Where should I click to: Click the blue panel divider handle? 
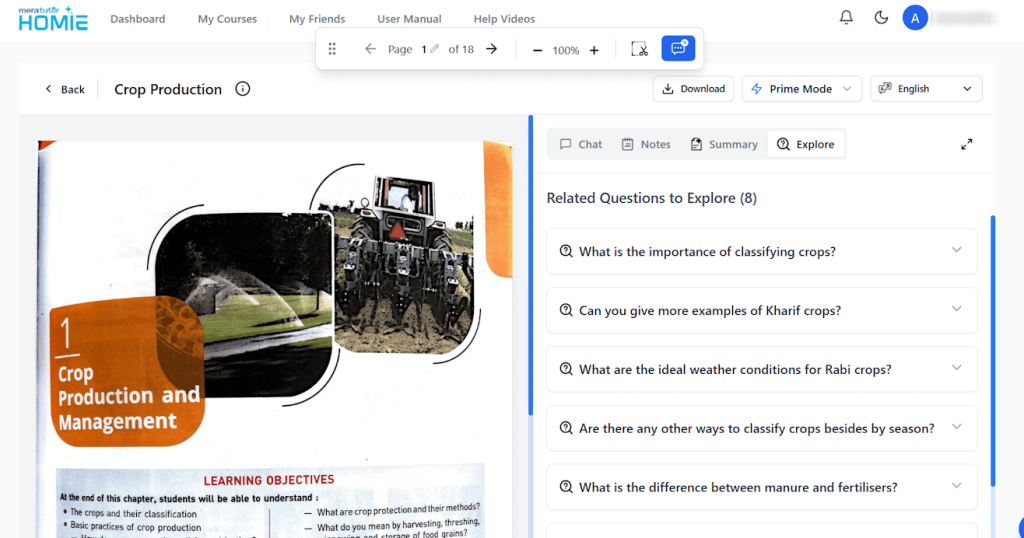[530, 264]
